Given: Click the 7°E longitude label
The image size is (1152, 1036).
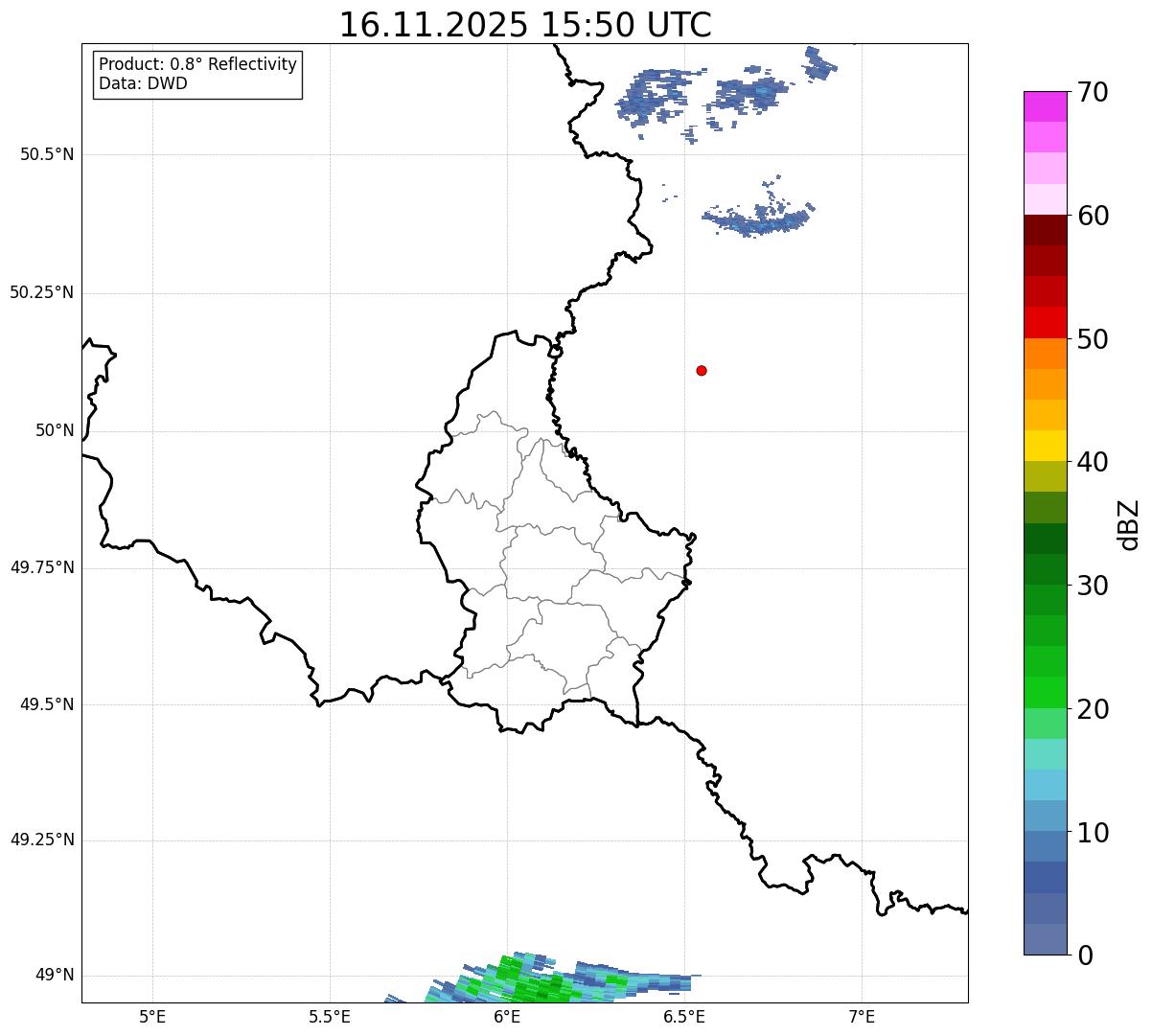Looking at the screenshot, I should [x=862, y=1018].
